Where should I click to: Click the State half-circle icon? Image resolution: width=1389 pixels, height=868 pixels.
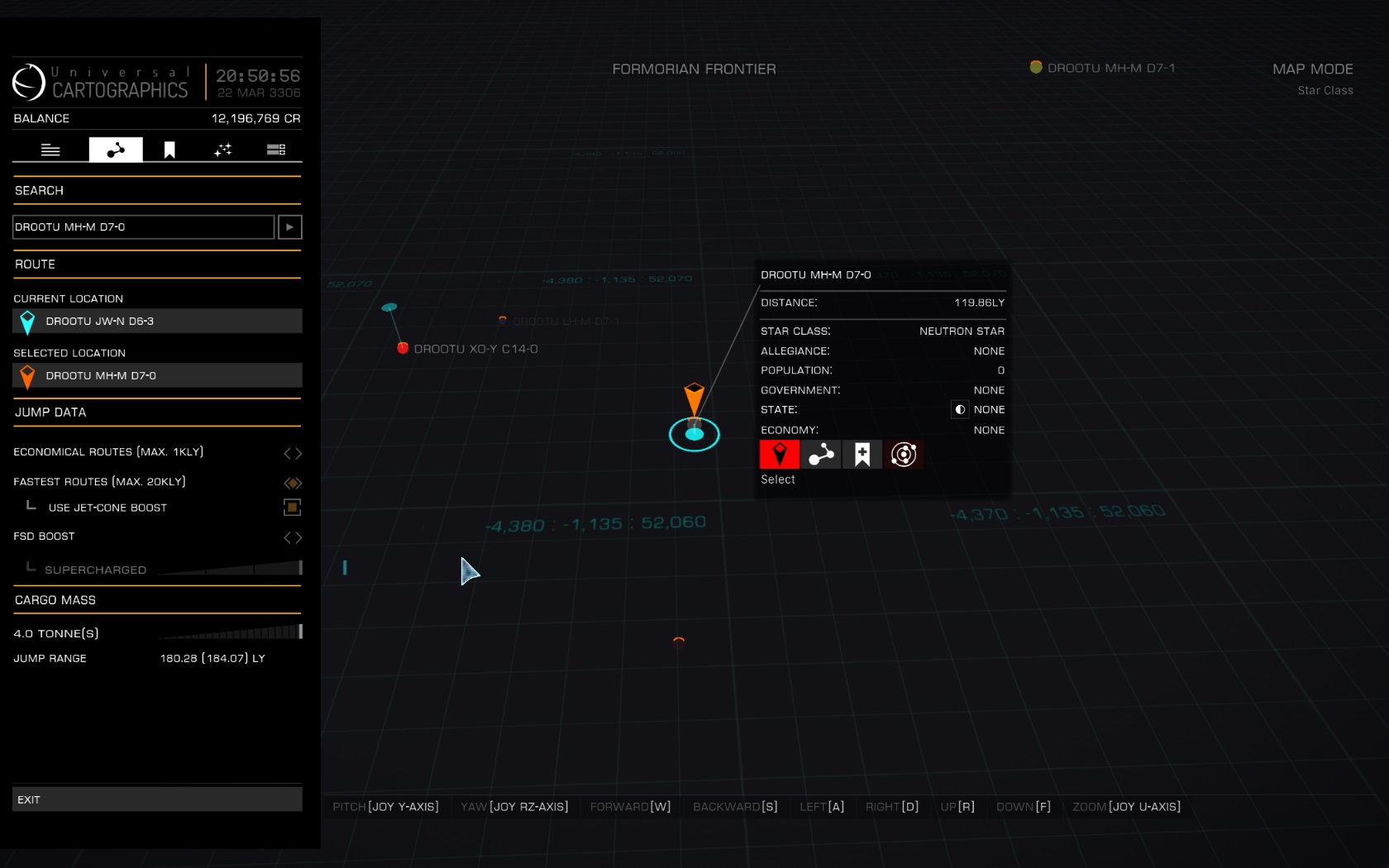960,409
